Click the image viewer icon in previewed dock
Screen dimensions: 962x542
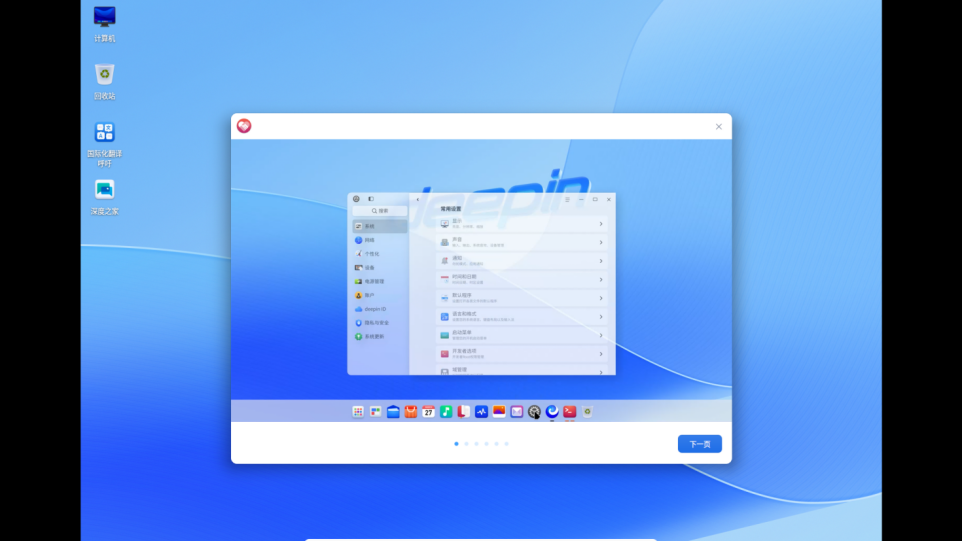click(x=499, y=412)
